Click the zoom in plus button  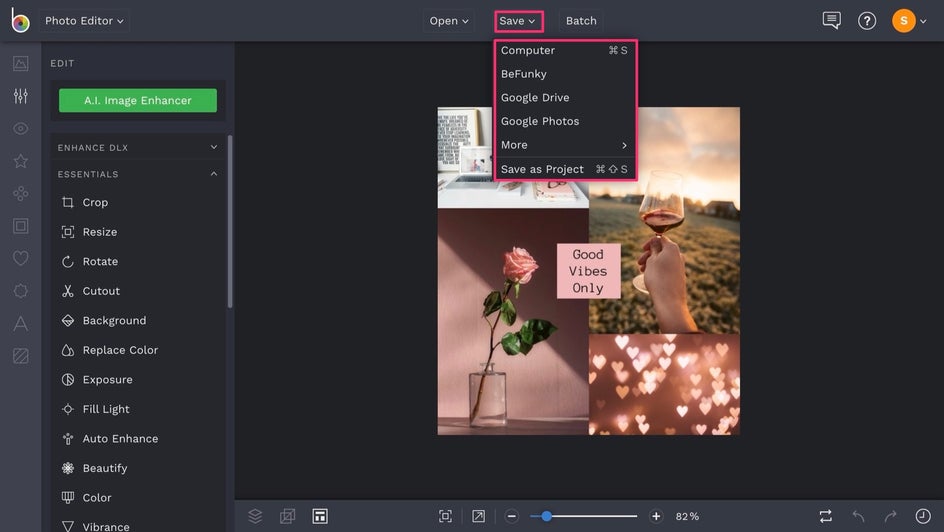coord(656,516)
